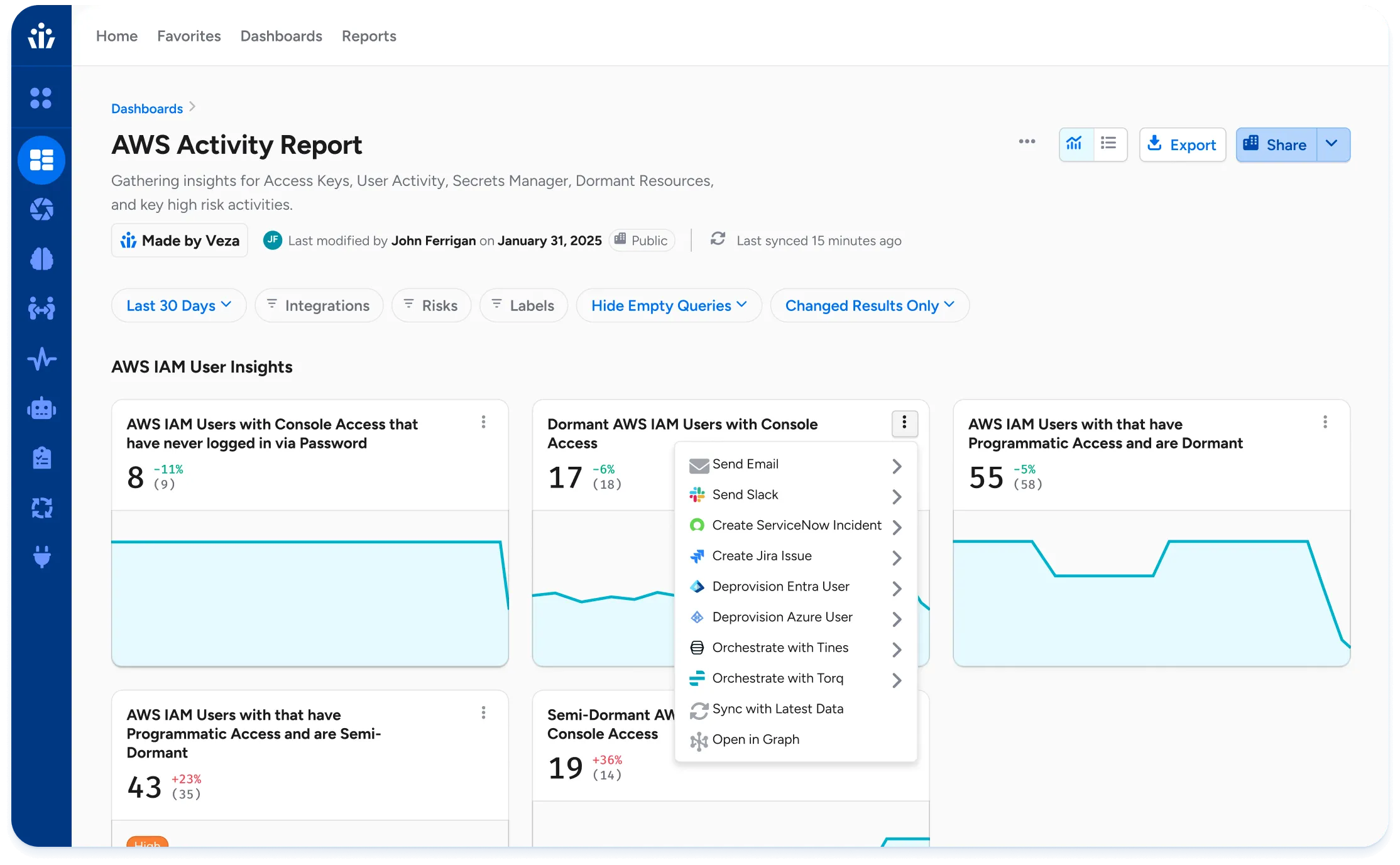Open the Reports tab in top navigation
This screenshot has height=865, width=1400.
369,36
